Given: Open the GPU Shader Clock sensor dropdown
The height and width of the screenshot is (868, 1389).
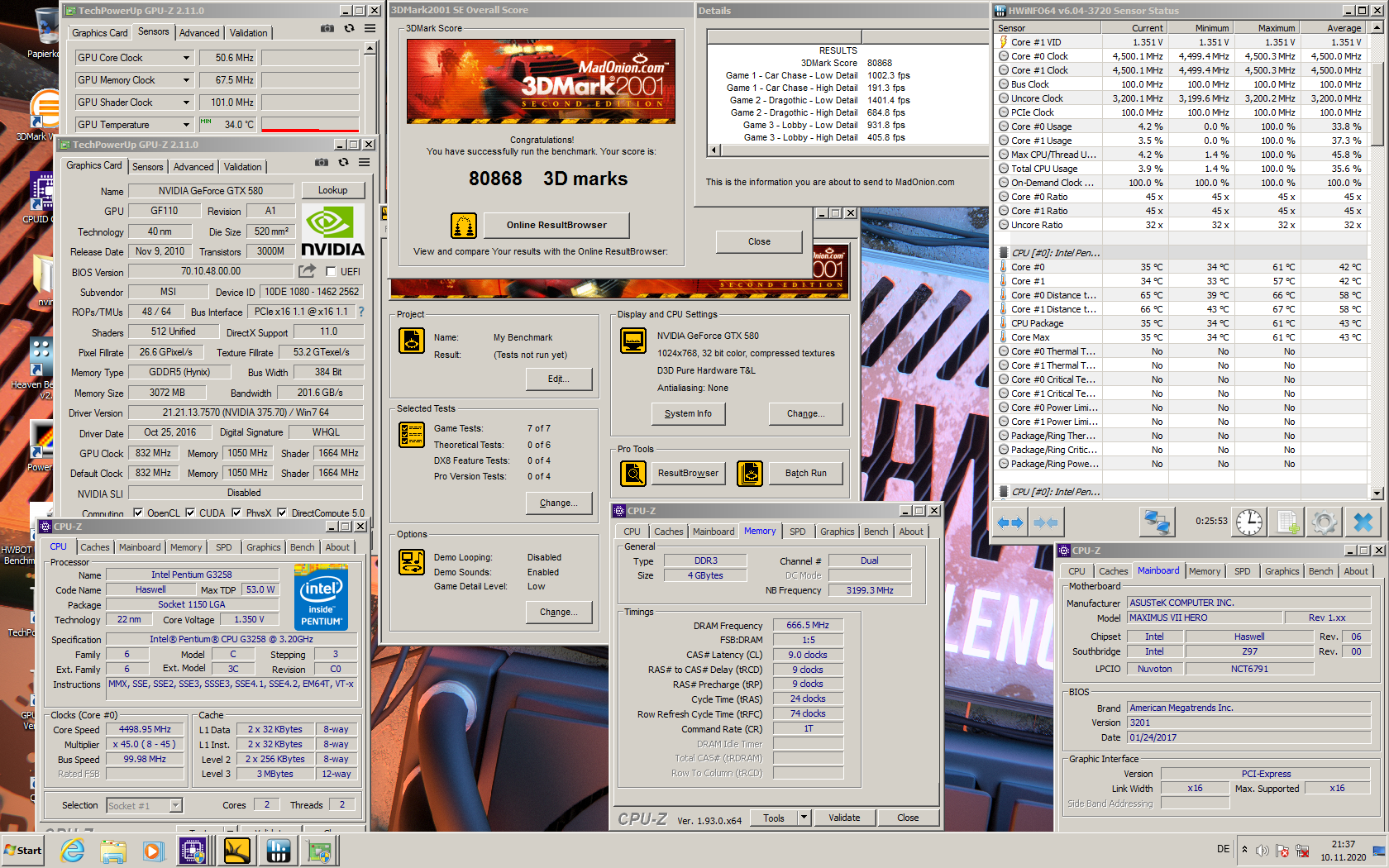Looking at the screenshot, I should pos(186,103).
